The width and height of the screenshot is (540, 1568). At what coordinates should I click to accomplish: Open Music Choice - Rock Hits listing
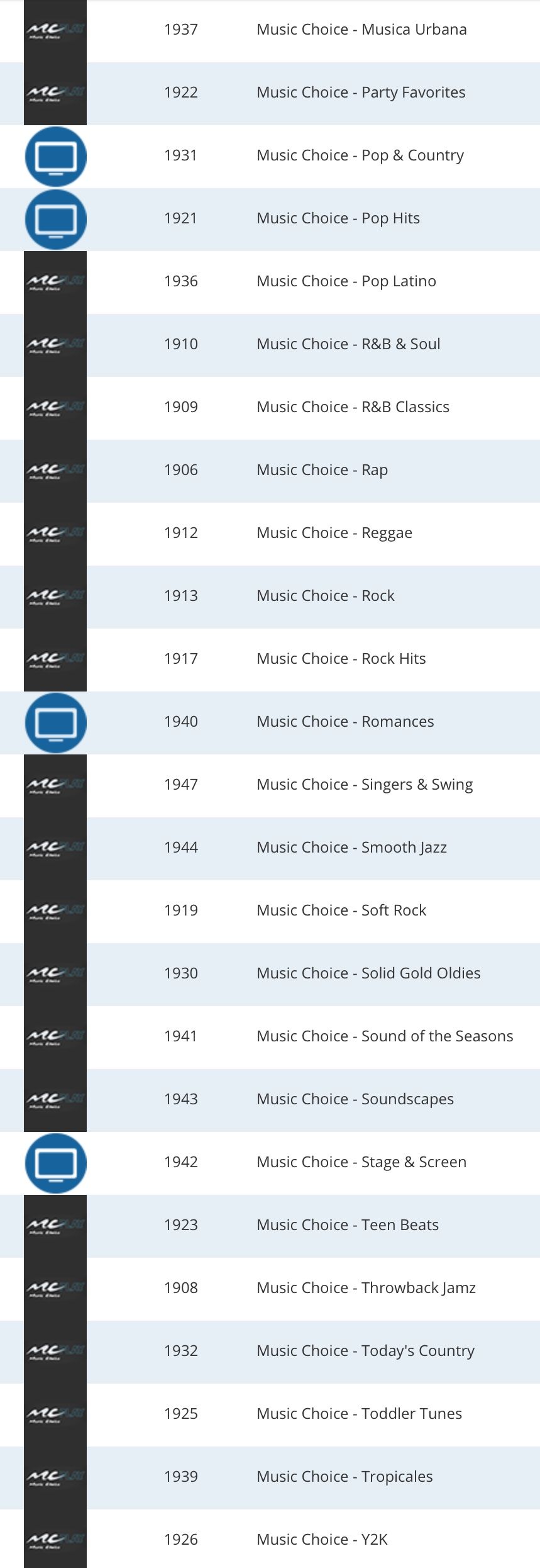pyautogui.click(x=341, y=659)
